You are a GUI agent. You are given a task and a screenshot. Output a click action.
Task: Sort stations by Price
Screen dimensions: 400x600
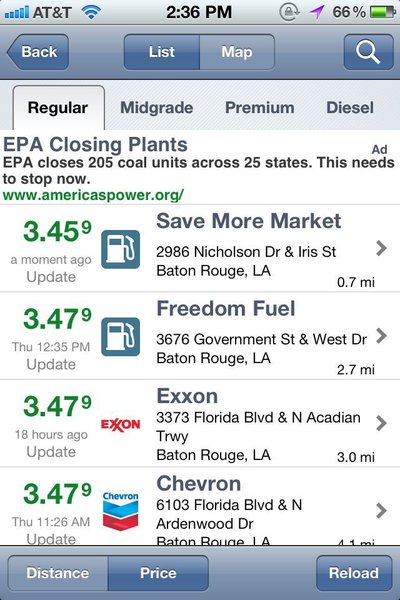[158, 573]
